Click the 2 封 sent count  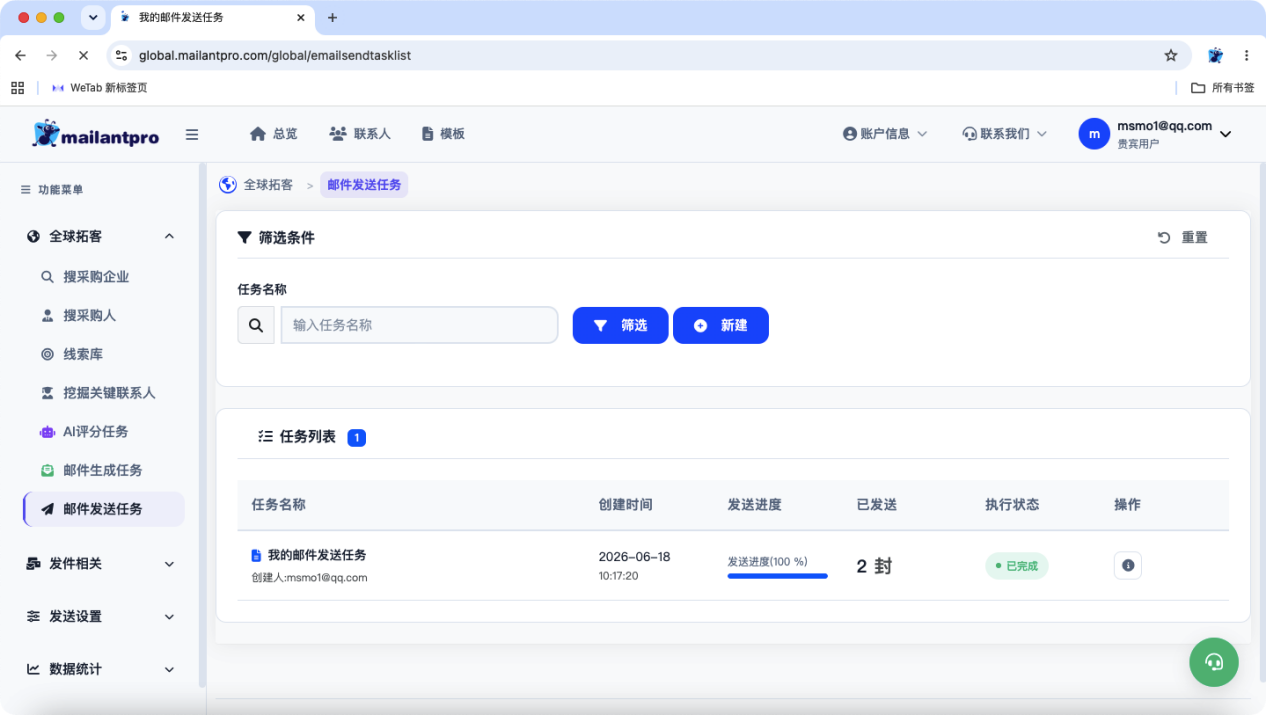(874, 566)
